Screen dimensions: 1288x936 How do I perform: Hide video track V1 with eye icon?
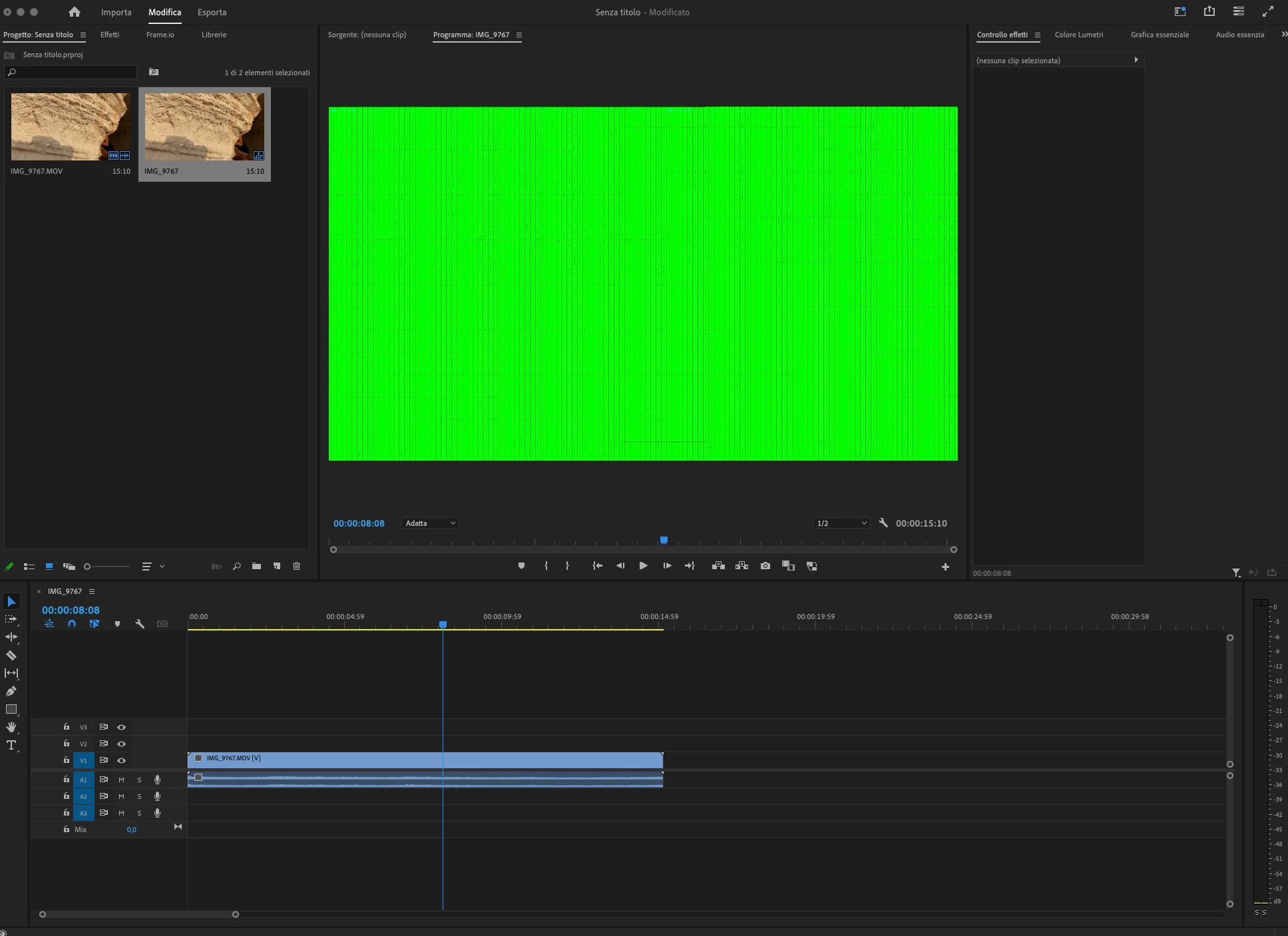[x=121, y=760]
